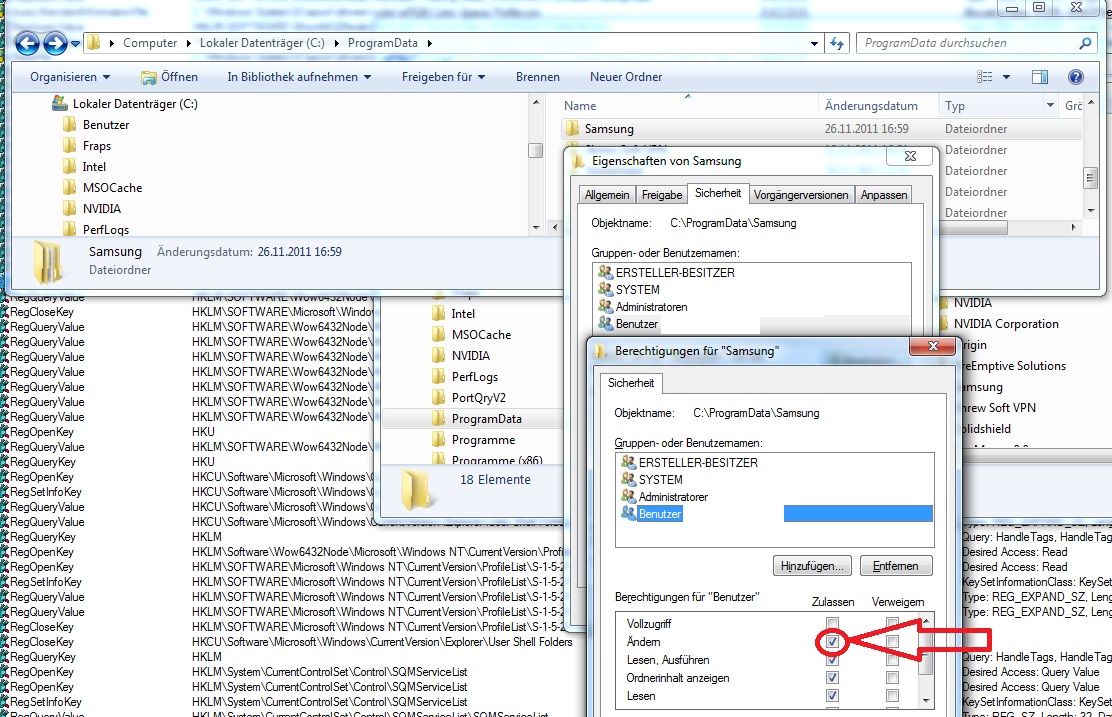
Task: Go back with the Explorer back arrow
Action: (x=27, y=43)
